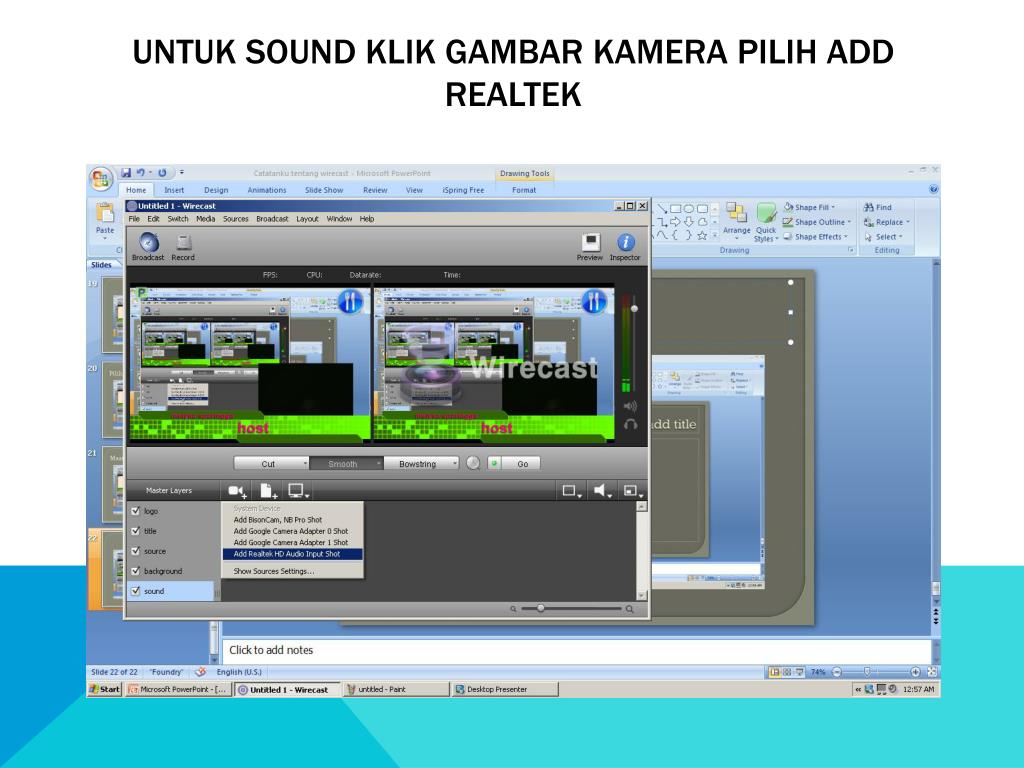
Task: Click the camera add-shot icon in Master Layers bar
Action: tap(237, 490)
